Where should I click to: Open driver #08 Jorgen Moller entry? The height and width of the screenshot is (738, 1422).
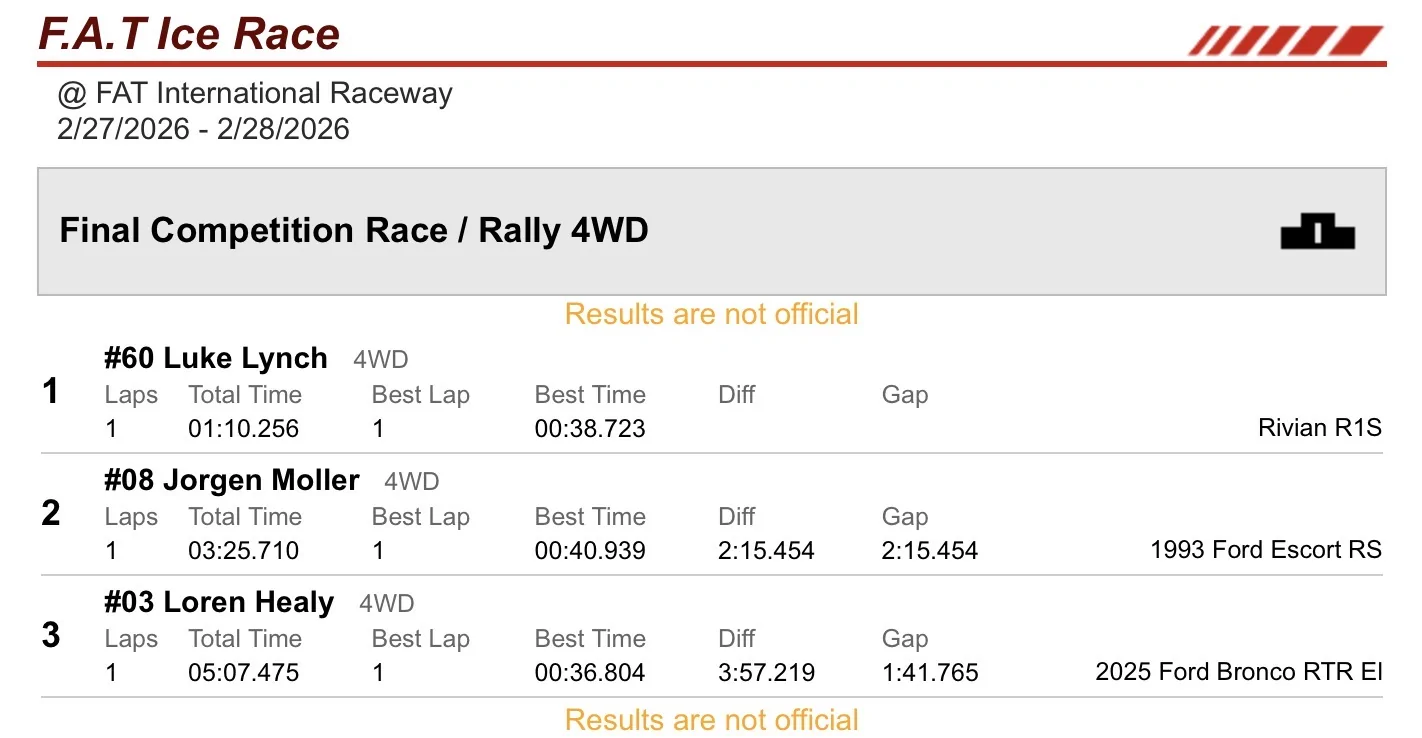231,480
